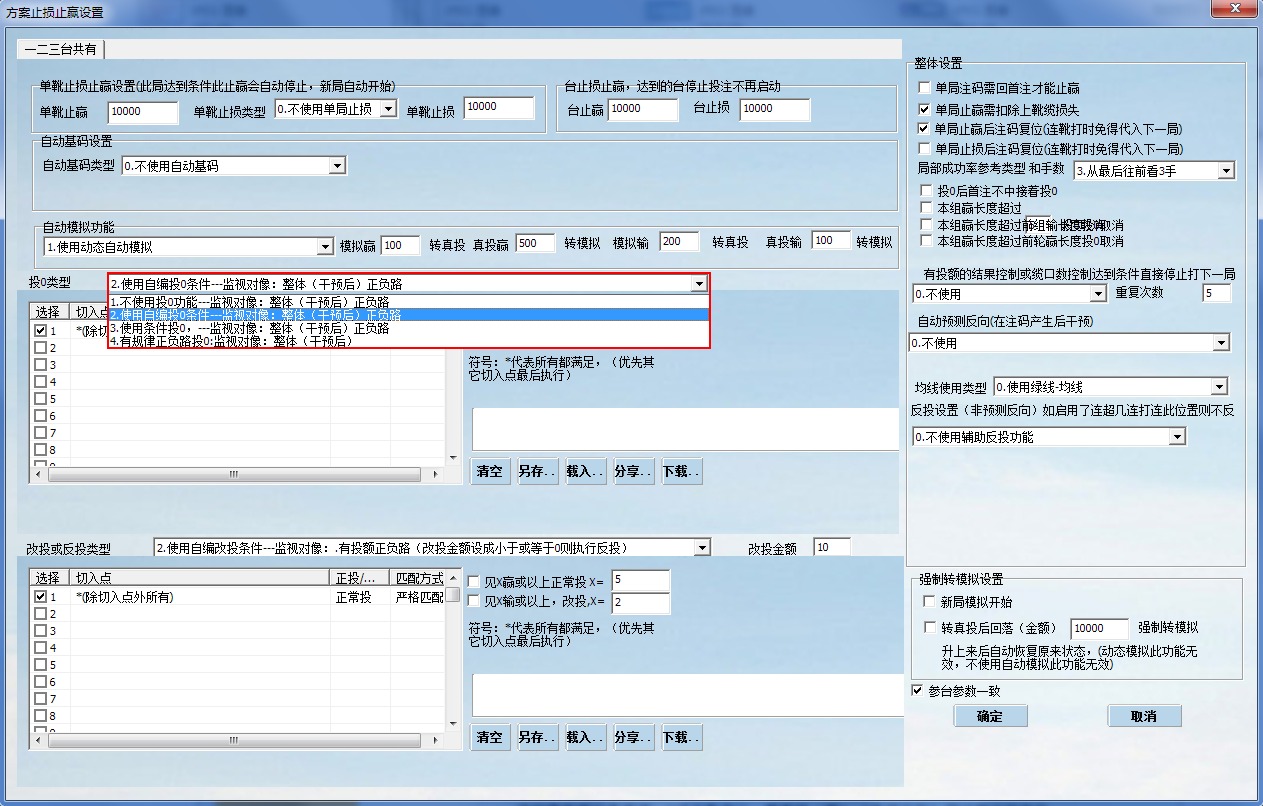This screenshot has height=806, width=1263.
Task: Click 下载 in the bottom section
Action: click(x=681, y=737)
